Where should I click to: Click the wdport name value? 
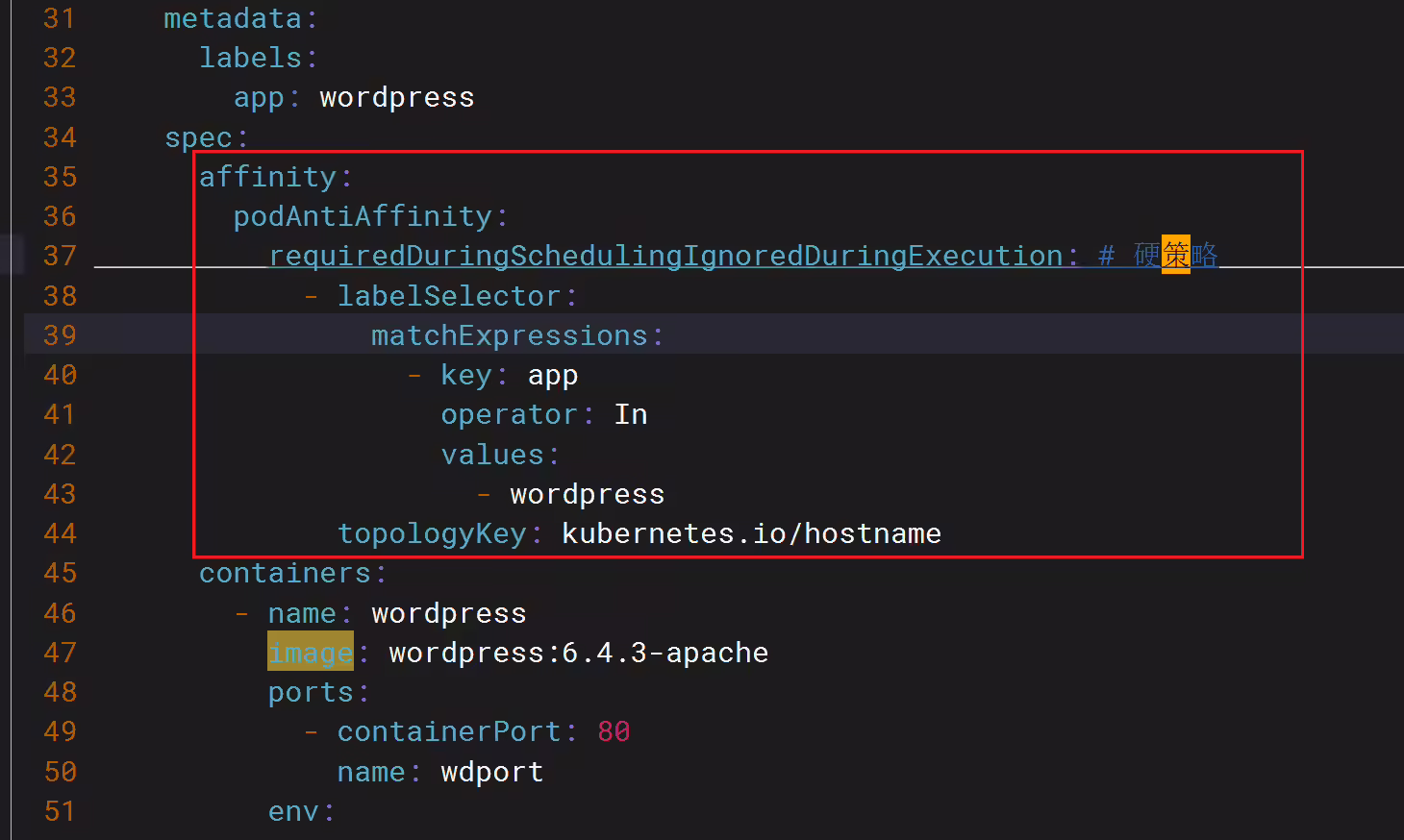(491, 772)
